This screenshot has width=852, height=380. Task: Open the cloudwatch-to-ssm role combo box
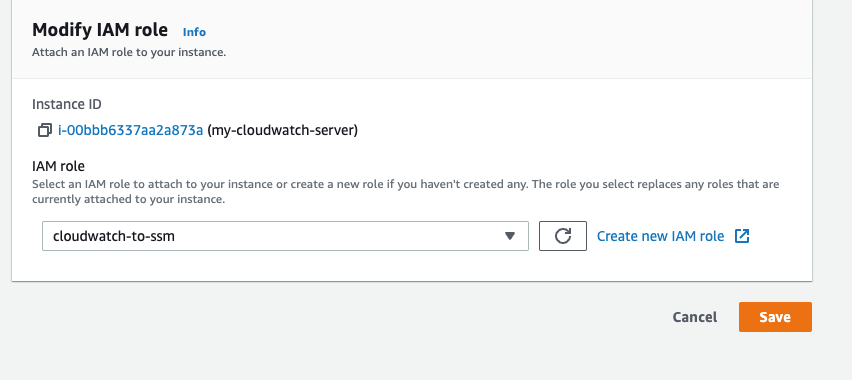click(x=285, y=236)
